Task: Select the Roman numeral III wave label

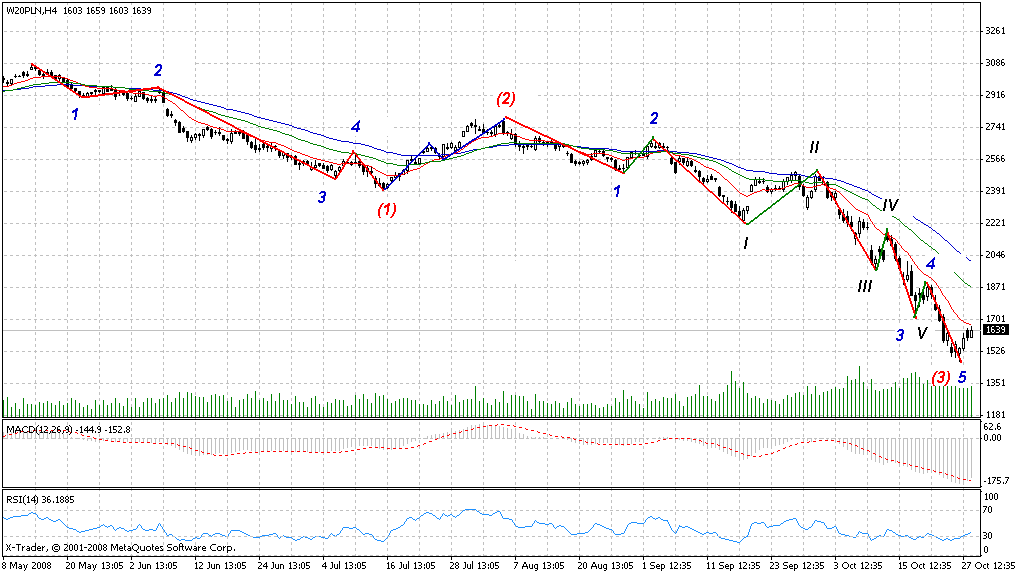Action: click(x=865, y=286)
